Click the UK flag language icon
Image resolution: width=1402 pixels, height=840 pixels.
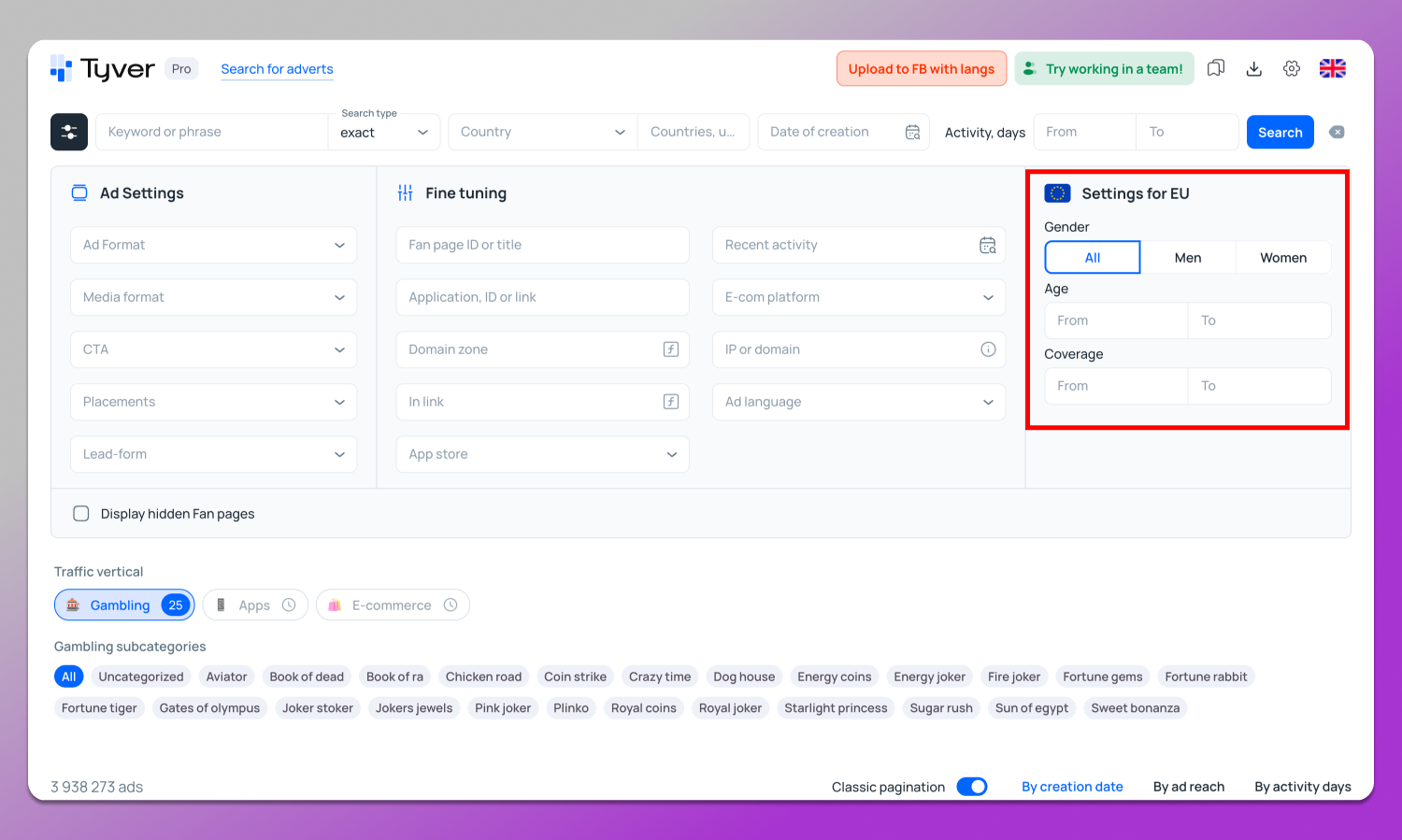1331,67
